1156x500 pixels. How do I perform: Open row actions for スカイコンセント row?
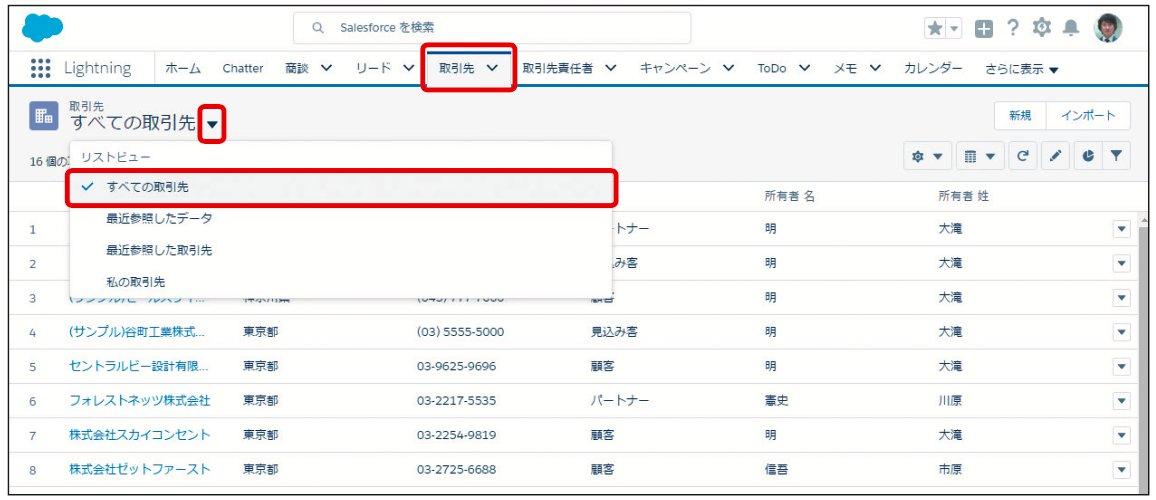pyautogui.click(x=1121, y=434)
